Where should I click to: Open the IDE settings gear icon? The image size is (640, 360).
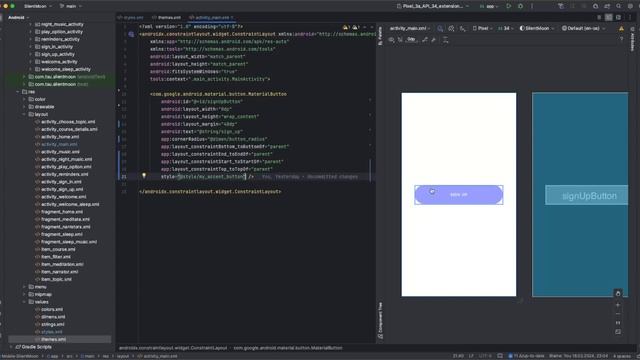pos(630,6)
